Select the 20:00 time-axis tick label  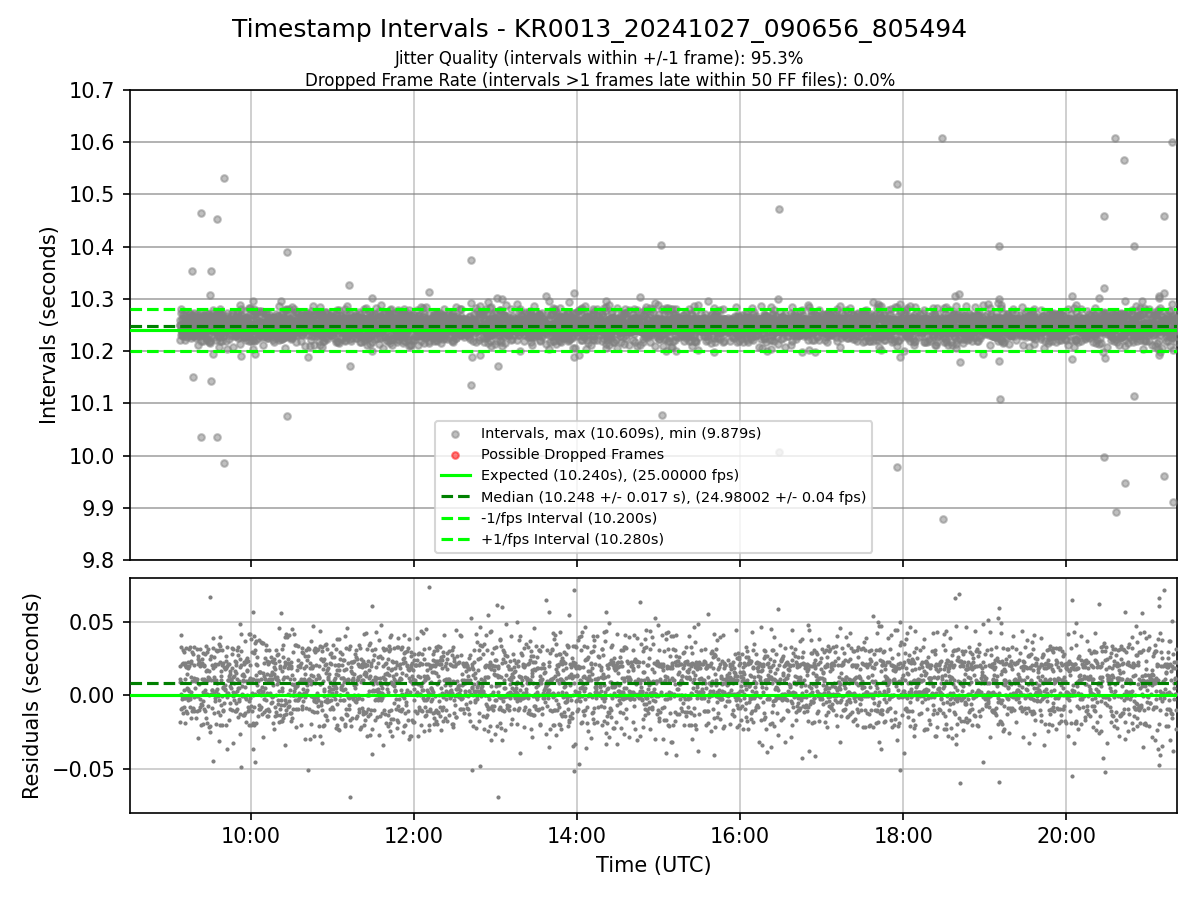[1065, 835]
